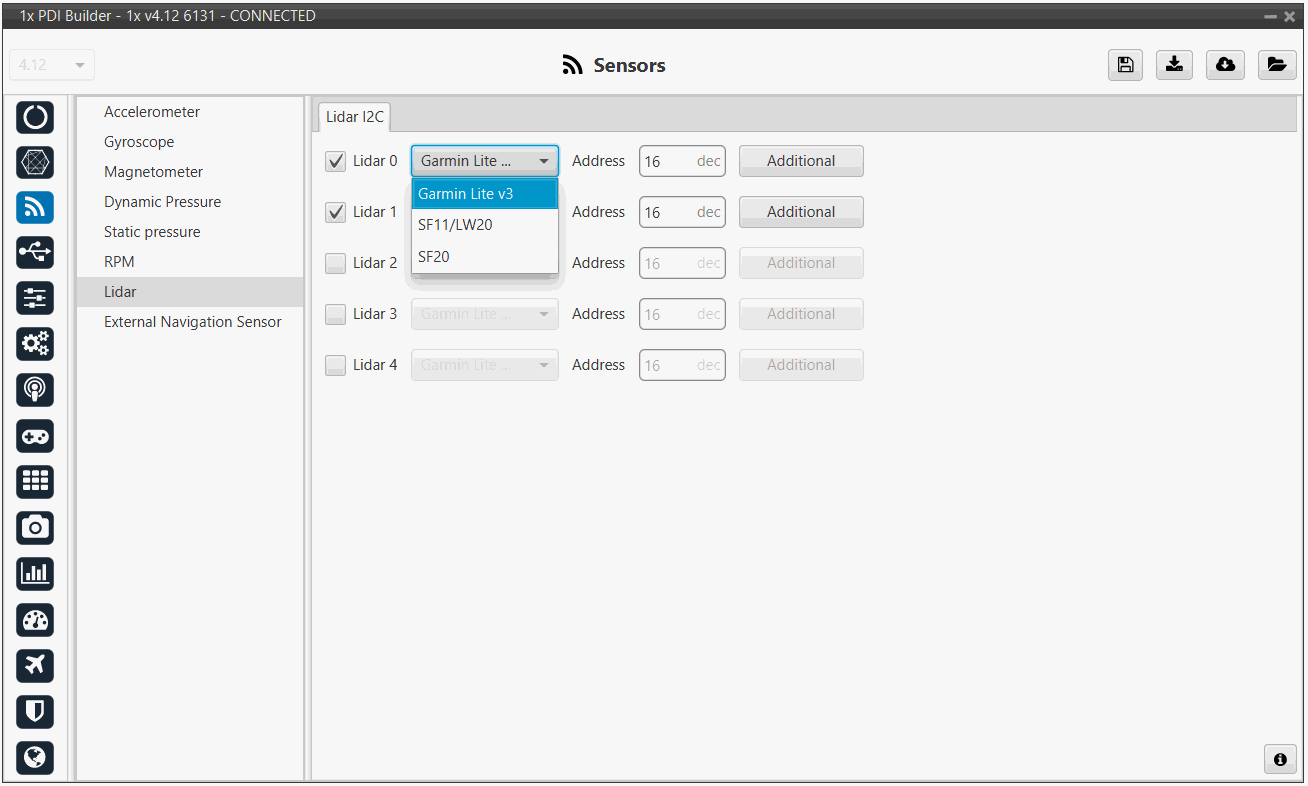Click Additional button for Lidar 1
This screenshot has height=786, width=1308.
[800, 212]
